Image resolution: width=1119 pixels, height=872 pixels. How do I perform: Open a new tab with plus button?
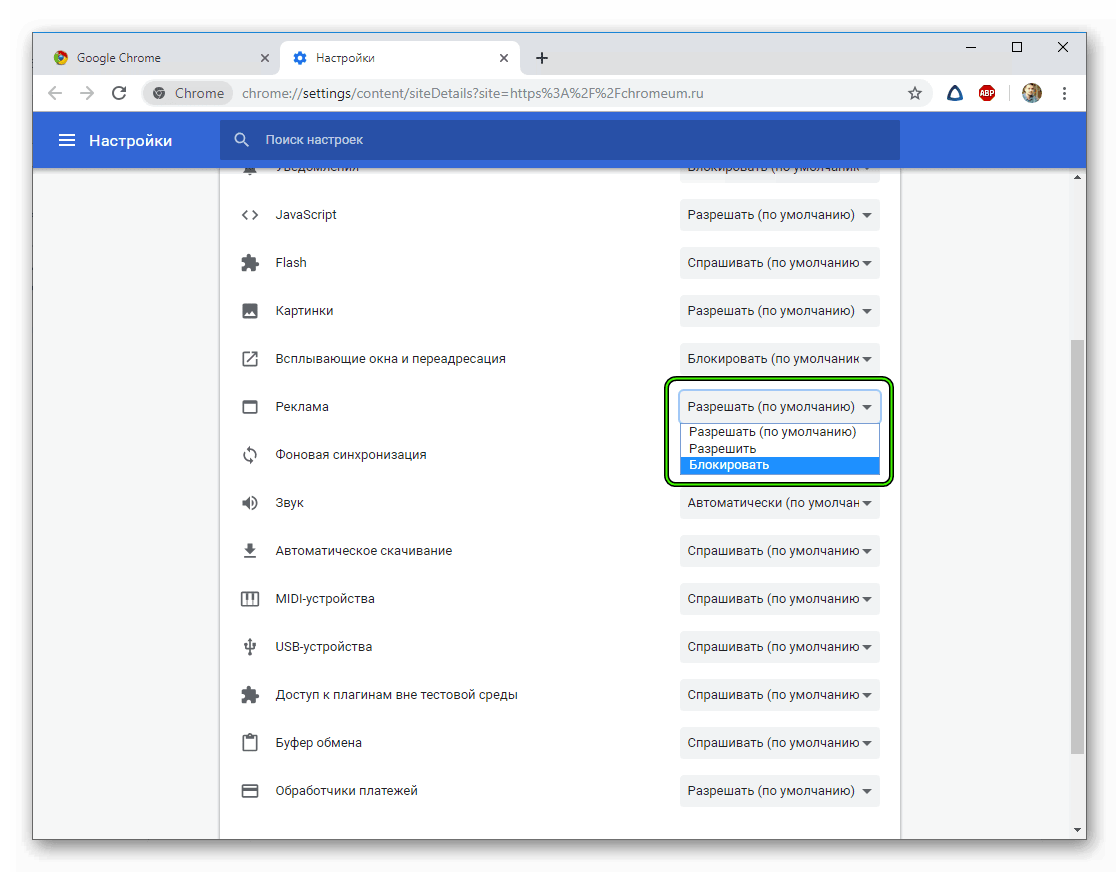click(542, 58)
